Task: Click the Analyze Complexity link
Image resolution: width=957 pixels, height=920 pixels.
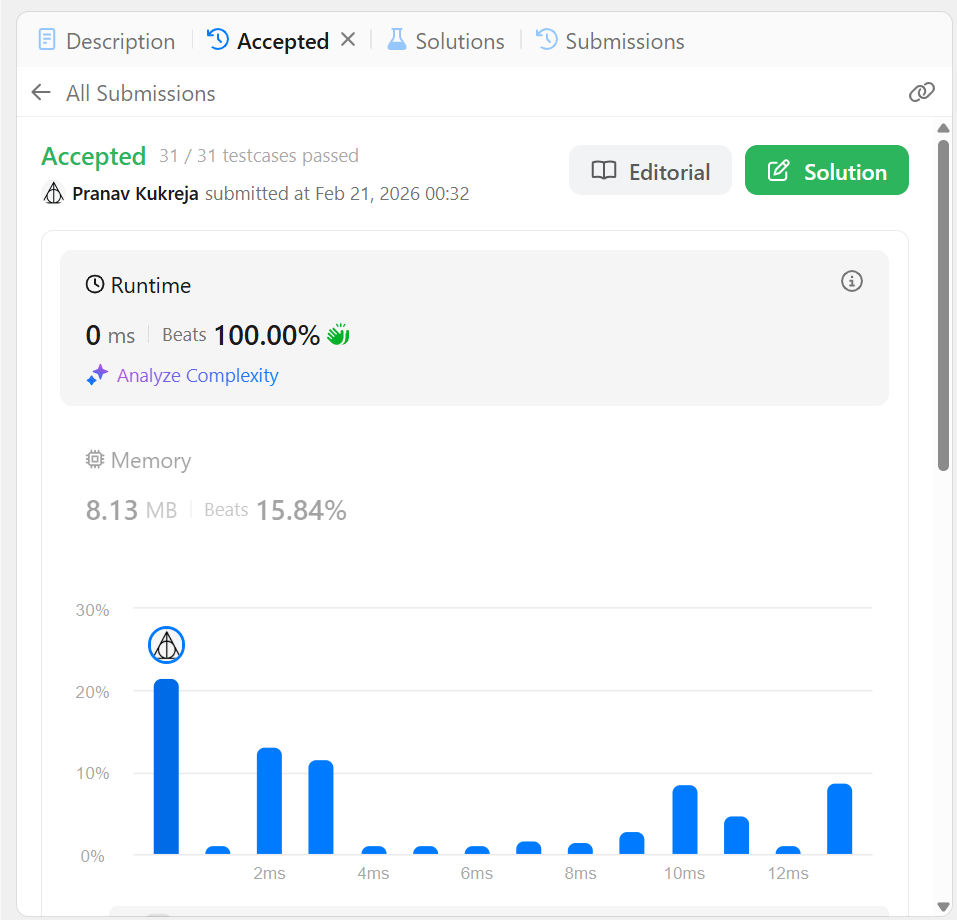Action: (198, 375)
